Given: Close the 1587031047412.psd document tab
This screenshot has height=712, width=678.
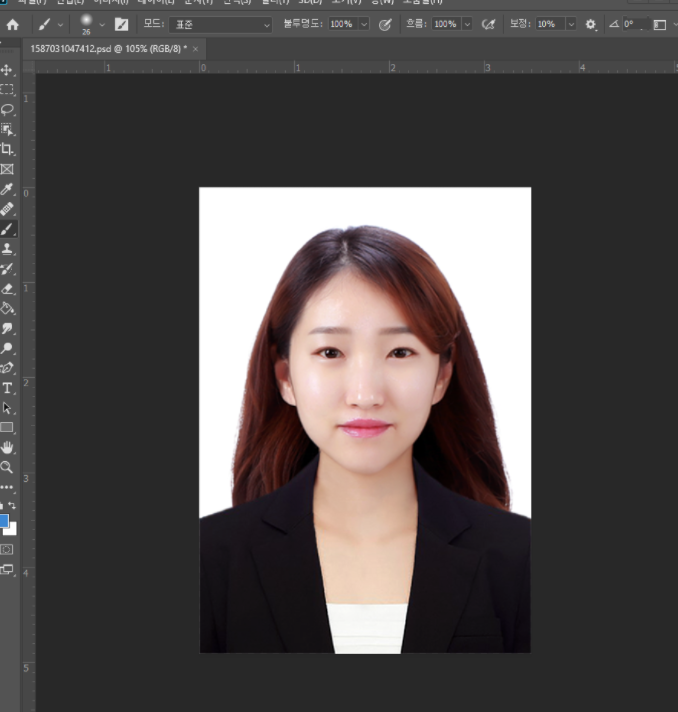Looking at the screenshot, I should pyautogui.click(x=195, y=49).
